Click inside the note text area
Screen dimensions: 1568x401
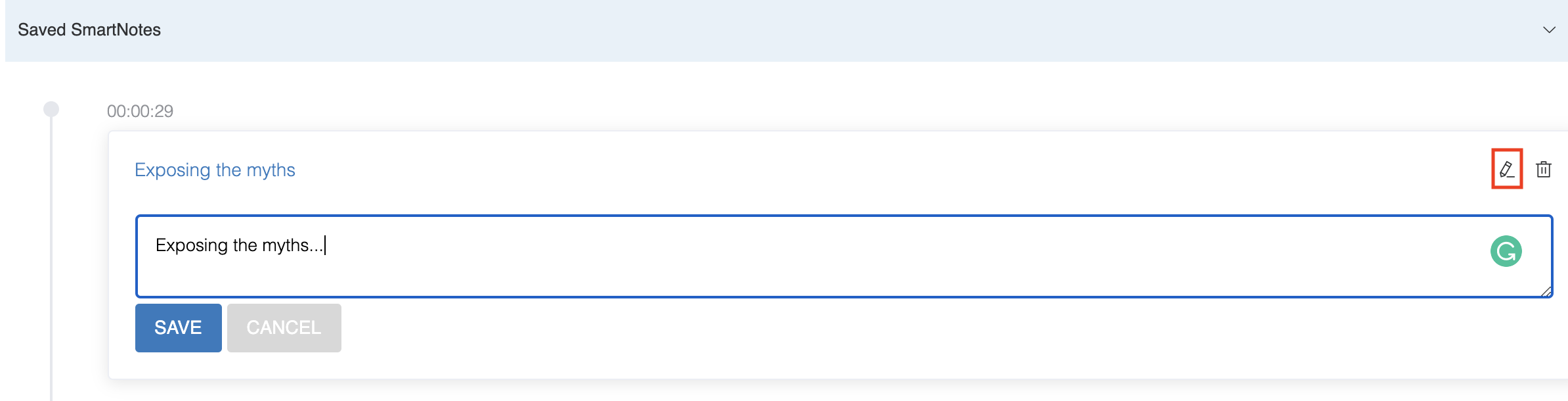[x=844, y=256]
